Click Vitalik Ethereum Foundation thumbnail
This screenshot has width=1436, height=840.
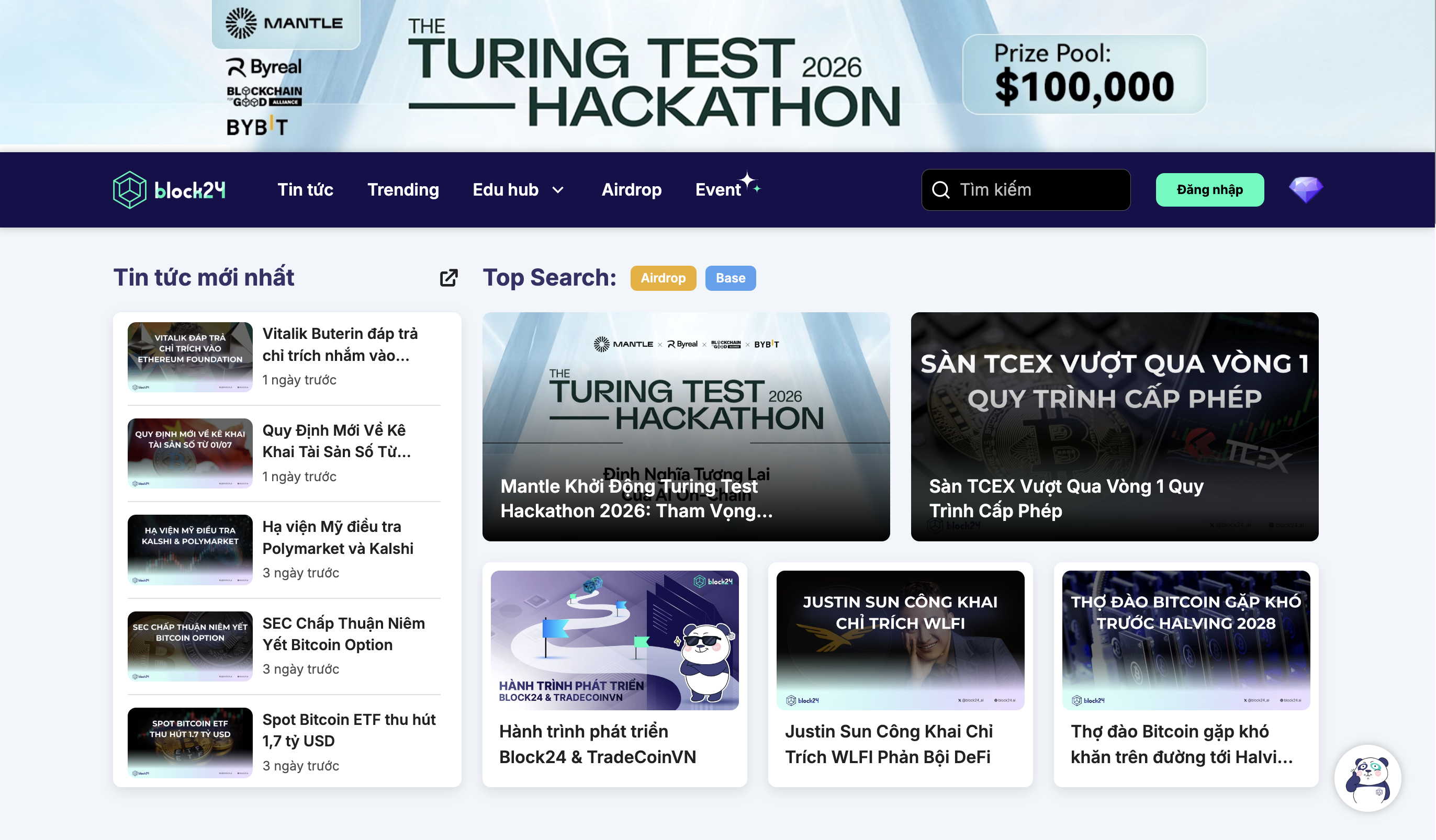[x=190, y=357]
